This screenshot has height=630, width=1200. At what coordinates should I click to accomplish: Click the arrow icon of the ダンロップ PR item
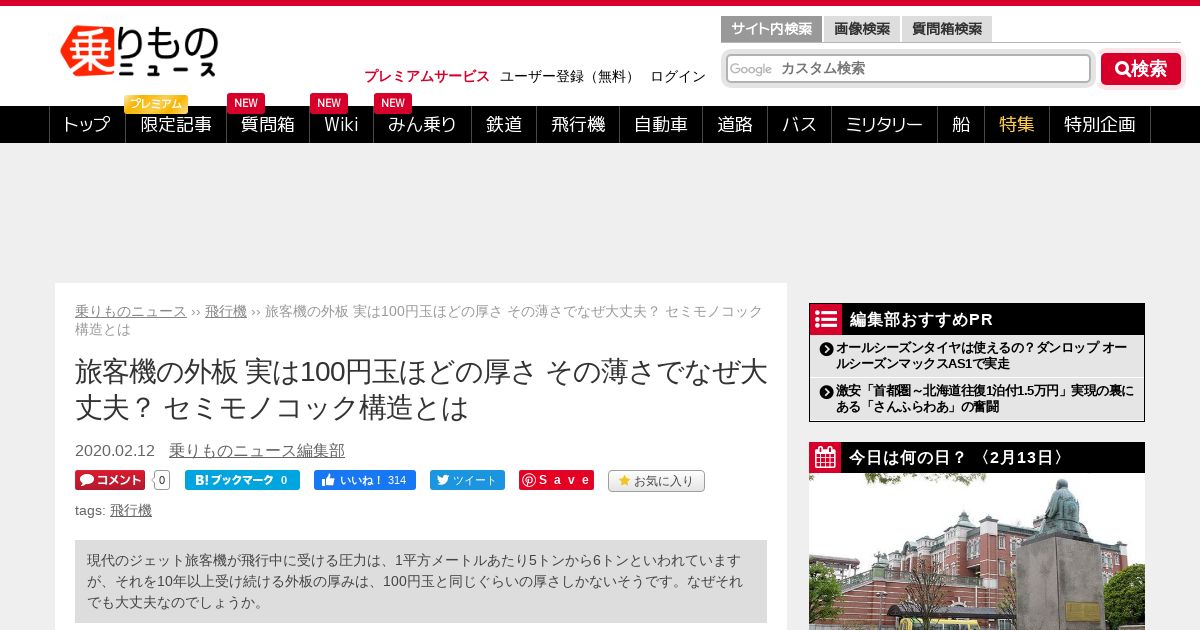click(826, 349)
